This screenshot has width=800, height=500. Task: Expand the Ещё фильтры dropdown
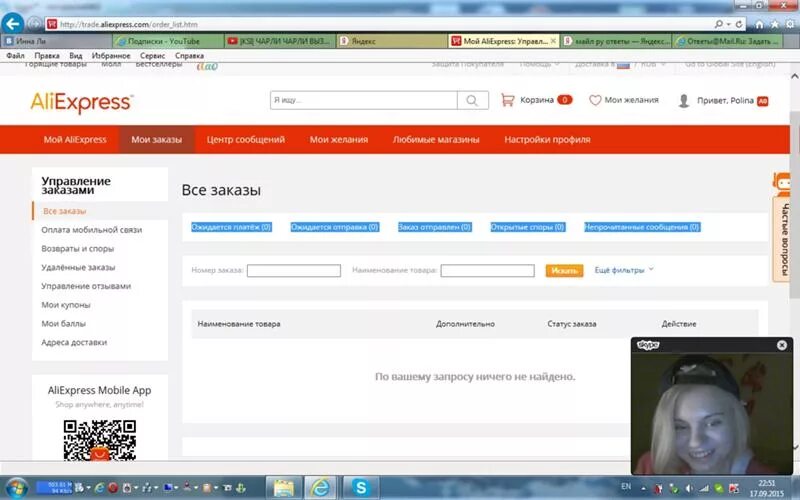[624, 270]
